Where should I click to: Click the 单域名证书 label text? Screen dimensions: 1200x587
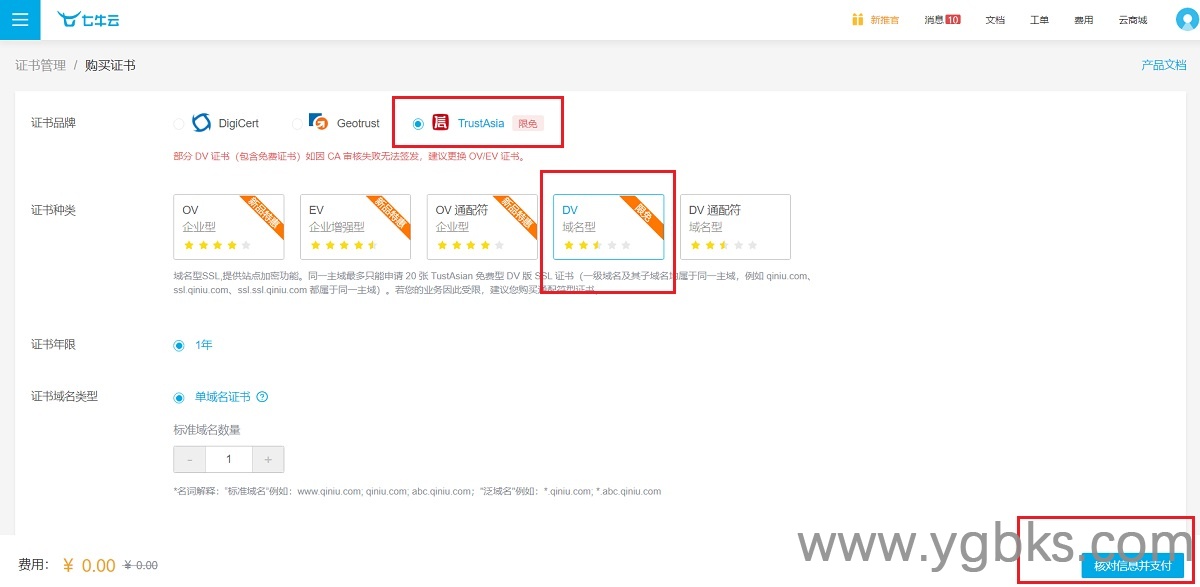[x=222, y=397]
